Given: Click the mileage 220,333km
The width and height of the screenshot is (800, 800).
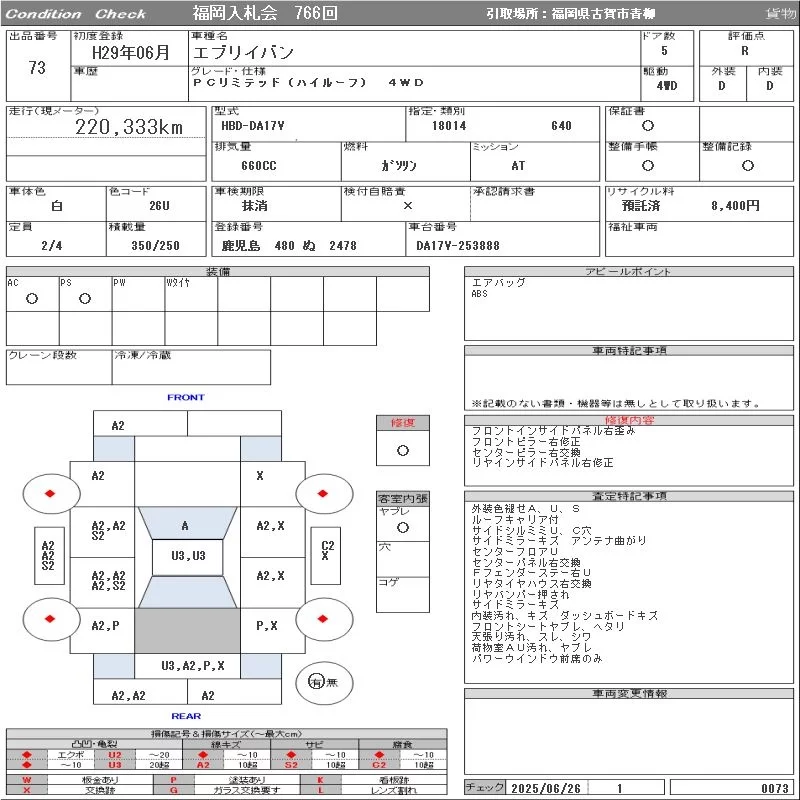Looking at the screenshot, I should coord(129,127).
